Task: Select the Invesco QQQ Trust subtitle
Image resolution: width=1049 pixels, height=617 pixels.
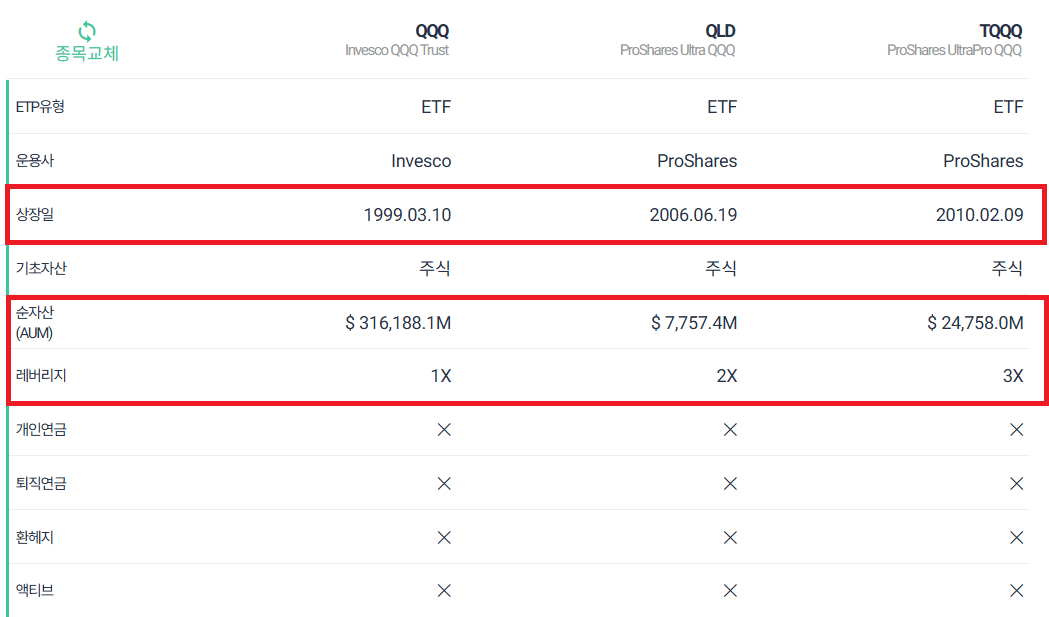Action: click(x=397, y=50)
